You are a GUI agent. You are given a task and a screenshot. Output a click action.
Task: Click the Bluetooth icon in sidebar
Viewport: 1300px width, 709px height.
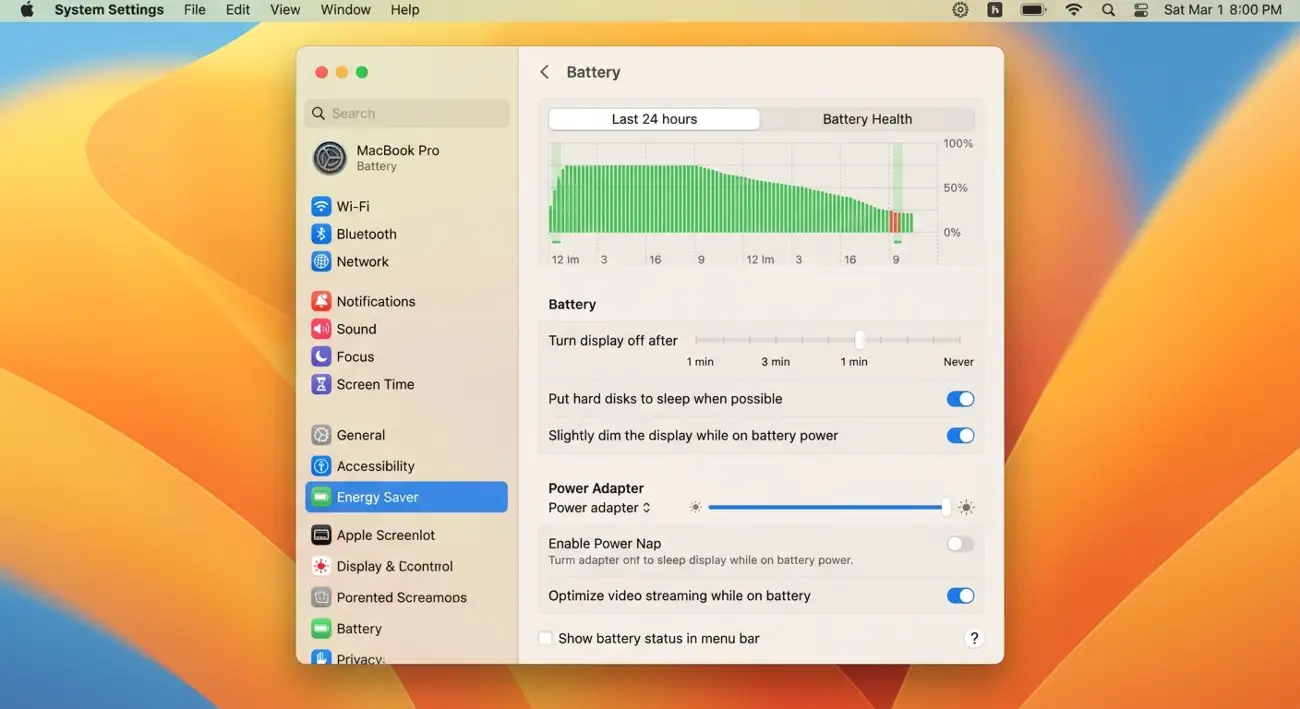[x=321, y=234]
